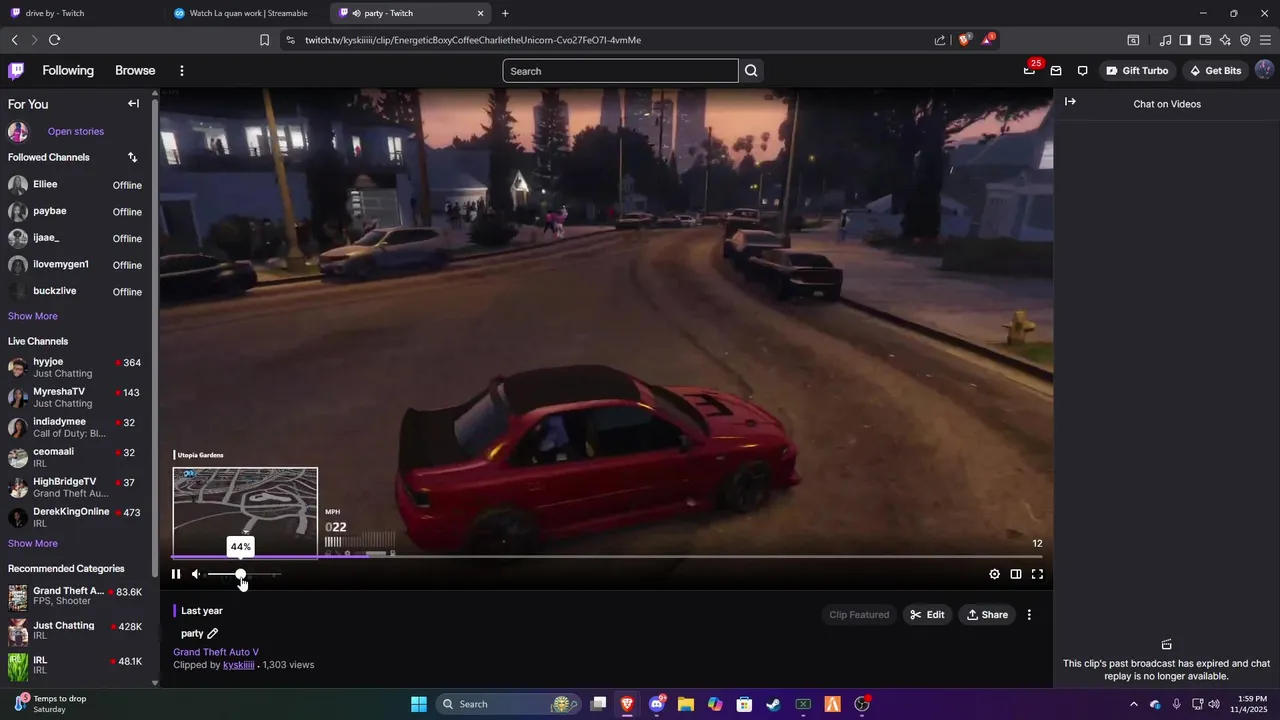This screenshot has height=720, width=1280.
Task: Show more live channels
Action: [x=33, y=543]
